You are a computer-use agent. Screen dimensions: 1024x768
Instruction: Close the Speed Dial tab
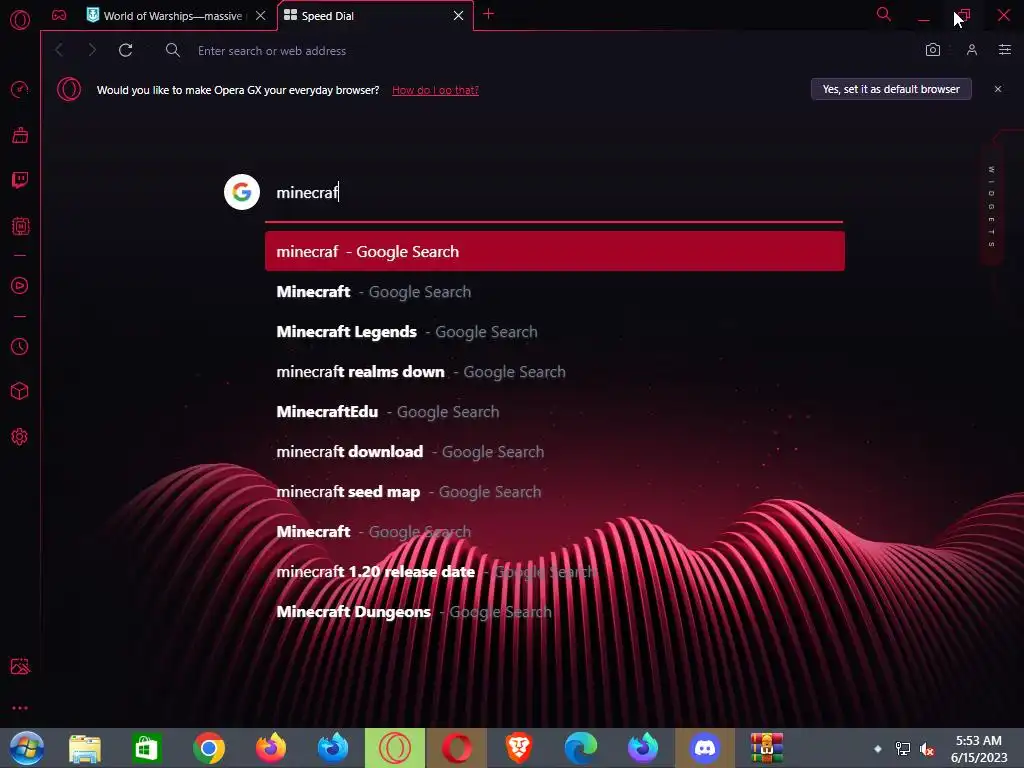(458, 16)
